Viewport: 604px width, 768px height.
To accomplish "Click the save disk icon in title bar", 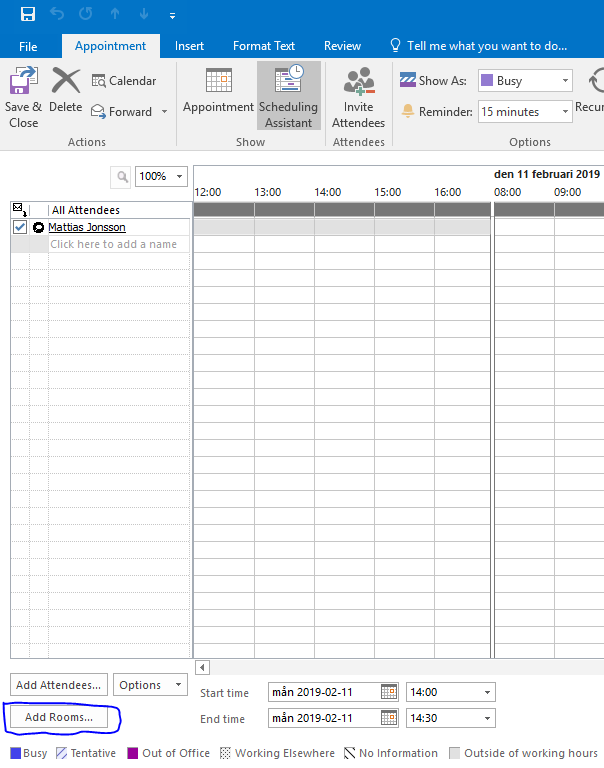I will [28, 15].
